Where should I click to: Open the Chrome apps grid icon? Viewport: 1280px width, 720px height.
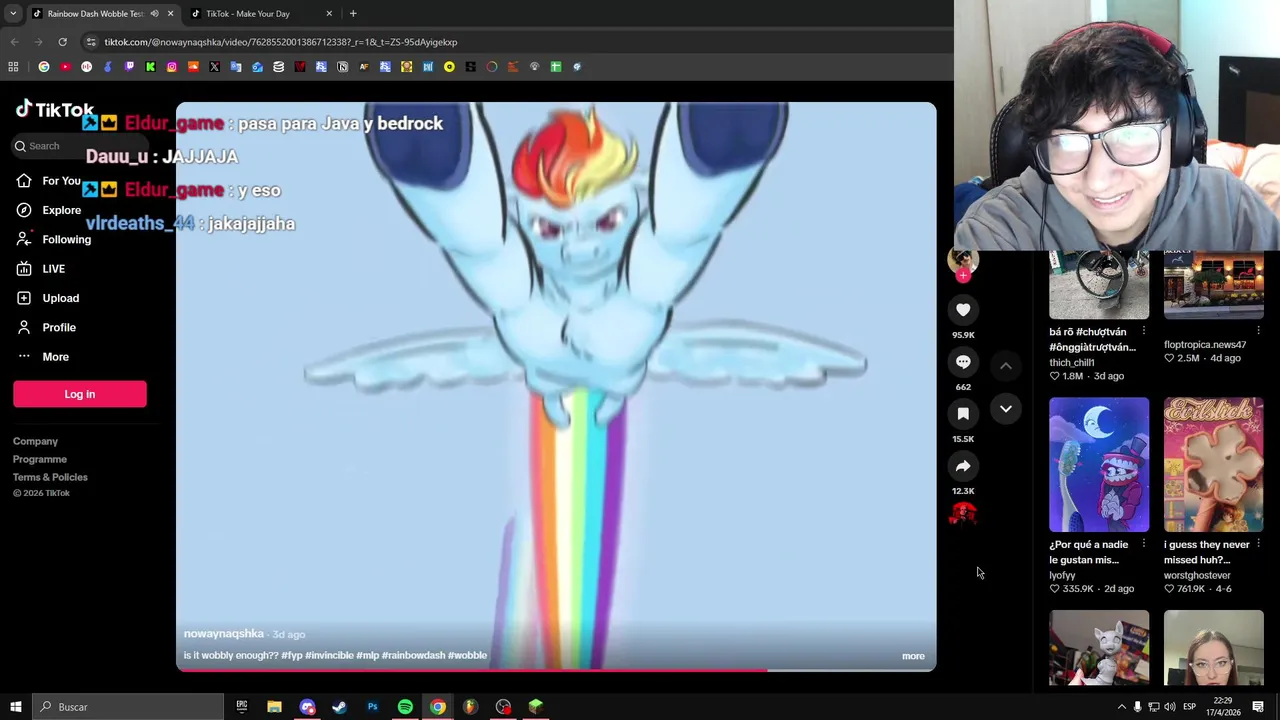13,67
